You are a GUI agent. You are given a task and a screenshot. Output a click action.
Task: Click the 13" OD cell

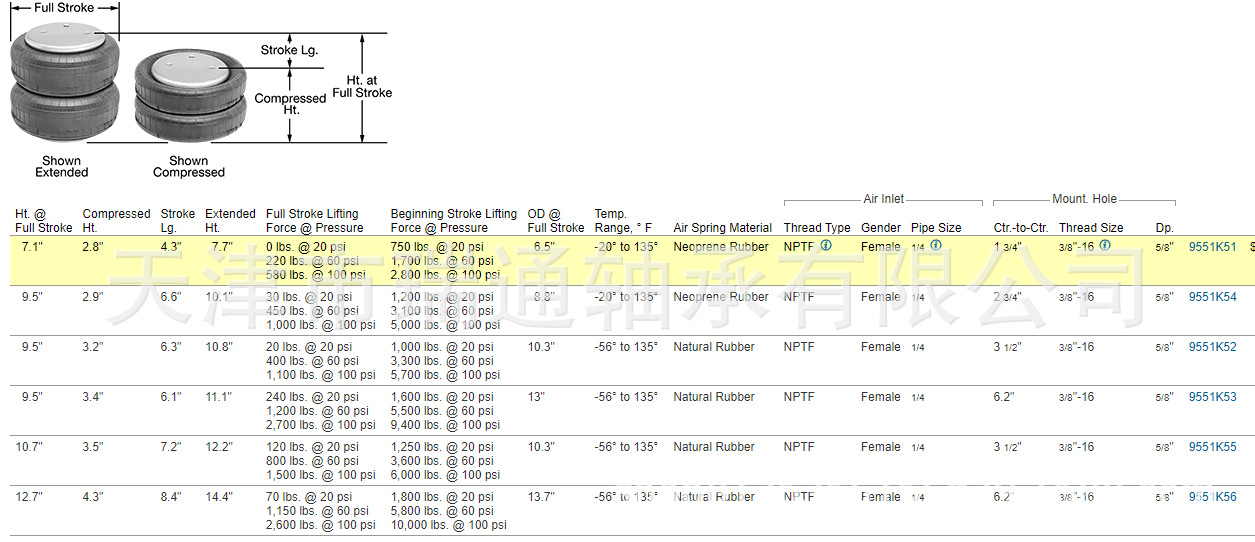tap(536, 397)
